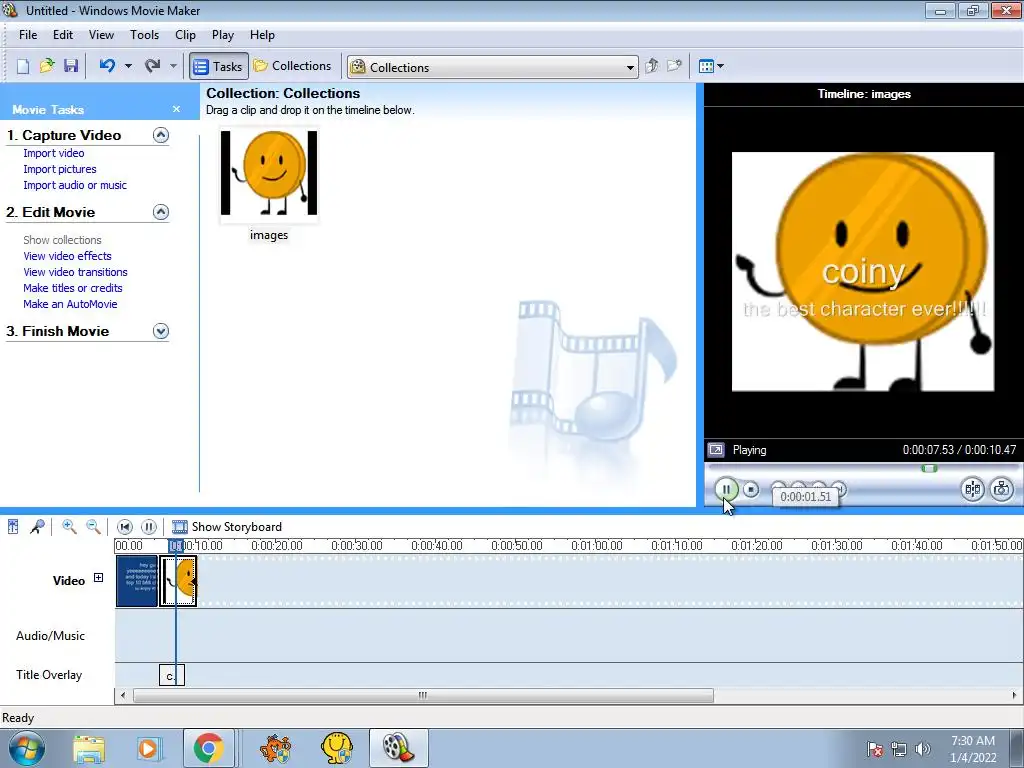Click Make titles or credits
Image resolution: width=1024 pixels, height=768 pixels.
72,288
